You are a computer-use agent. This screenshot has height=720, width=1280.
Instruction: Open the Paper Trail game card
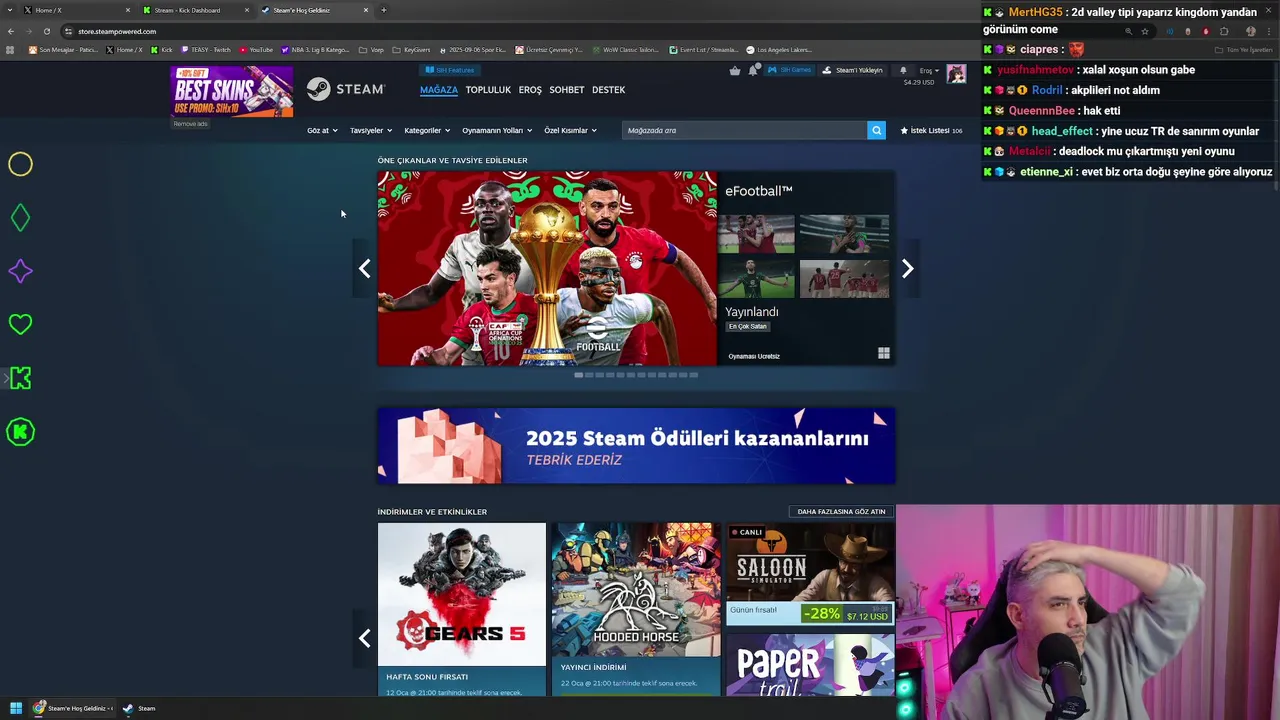pos(810,664)
